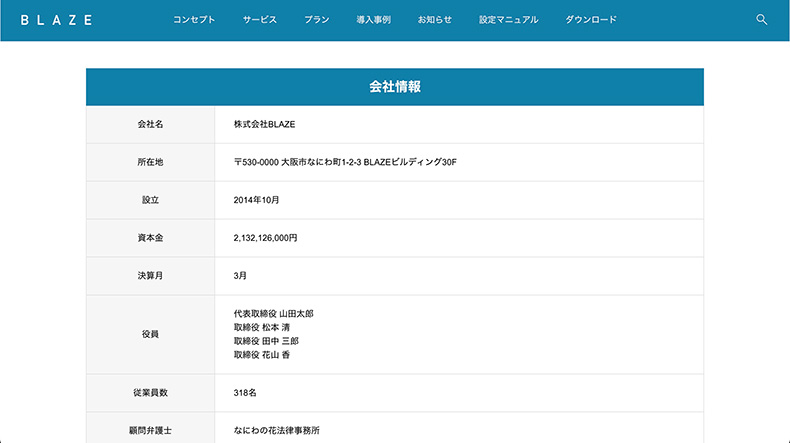This screenshot has height=443, width=790.
Task: Click the 決算月 row label
Action: pyautogui.click(x=150, y=276)
